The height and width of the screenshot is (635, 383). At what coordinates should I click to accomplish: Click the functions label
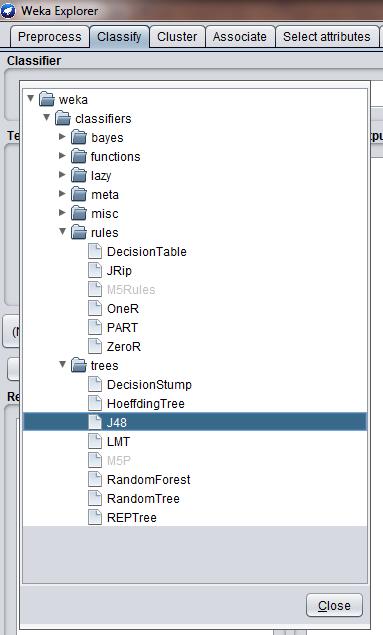115,156
